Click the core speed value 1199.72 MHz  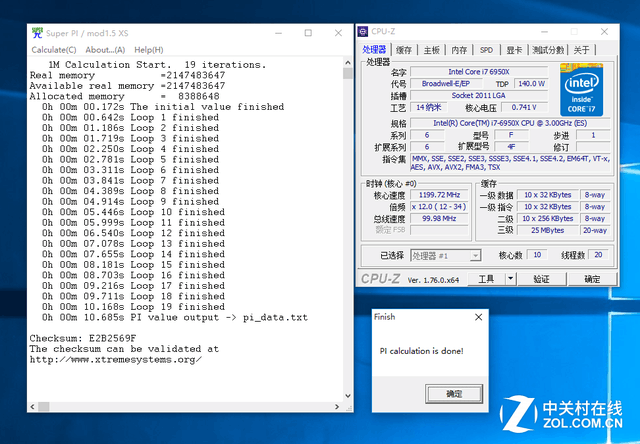pos(439,195)
